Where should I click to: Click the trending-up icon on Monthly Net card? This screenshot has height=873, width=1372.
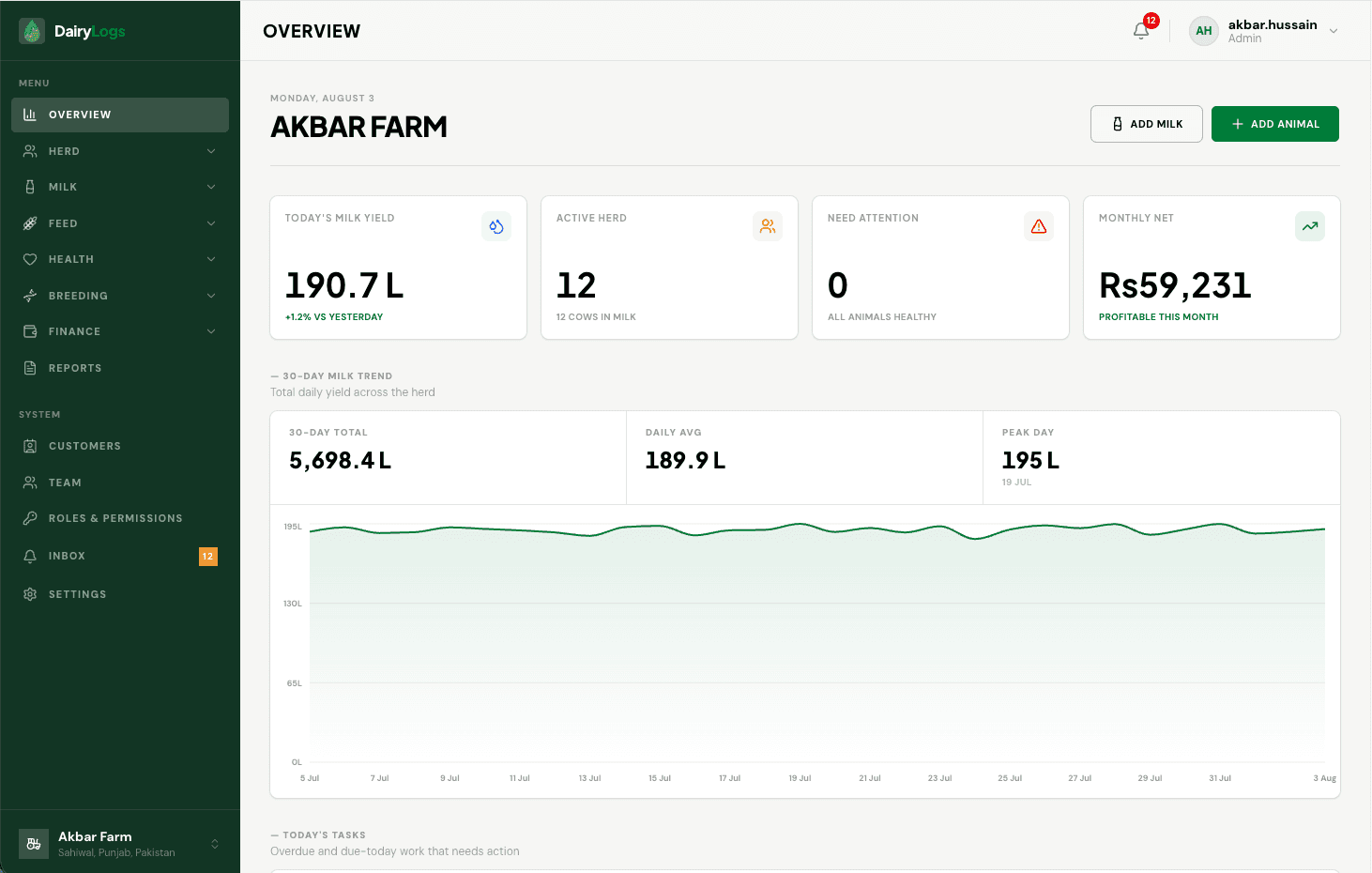(1310, 226)
